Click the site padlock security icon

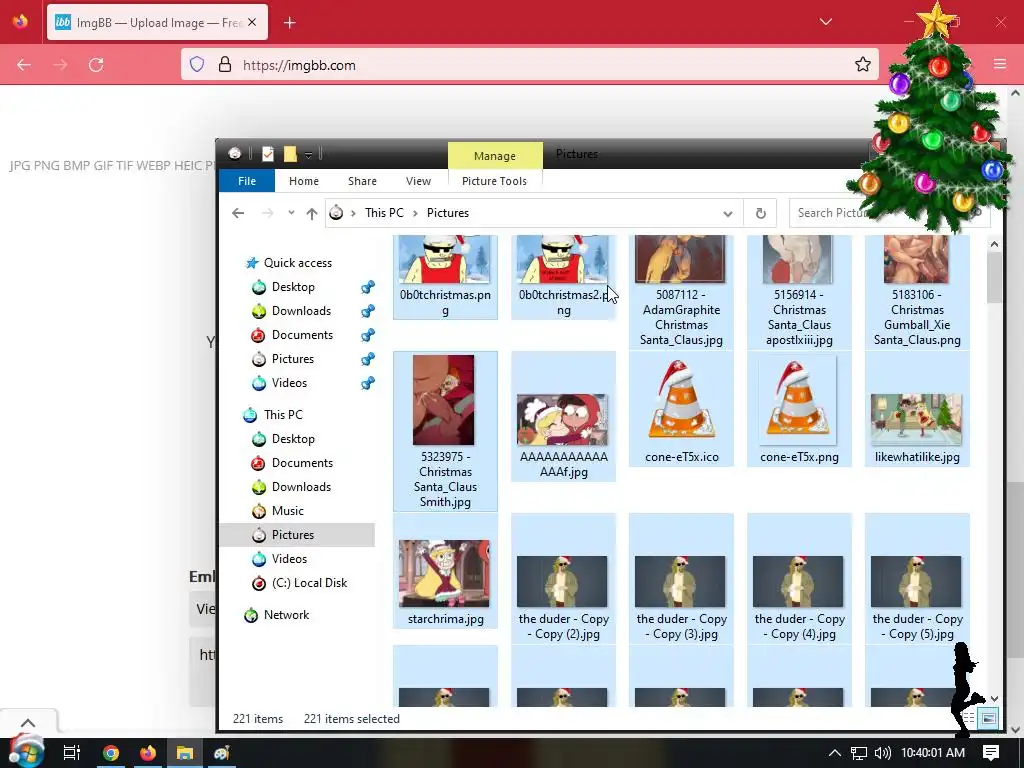click(225, 65)
